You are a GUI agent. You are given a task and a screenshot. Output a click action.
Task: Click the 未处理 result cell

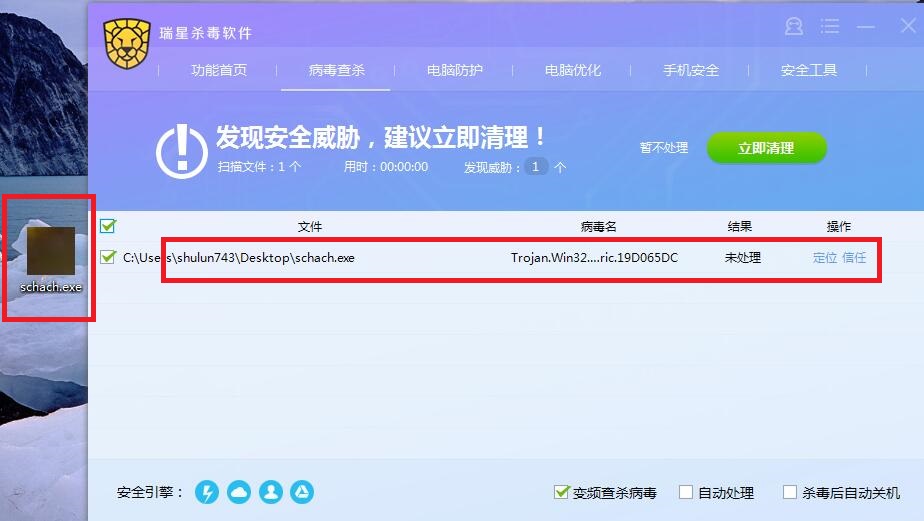pos(742,258)
